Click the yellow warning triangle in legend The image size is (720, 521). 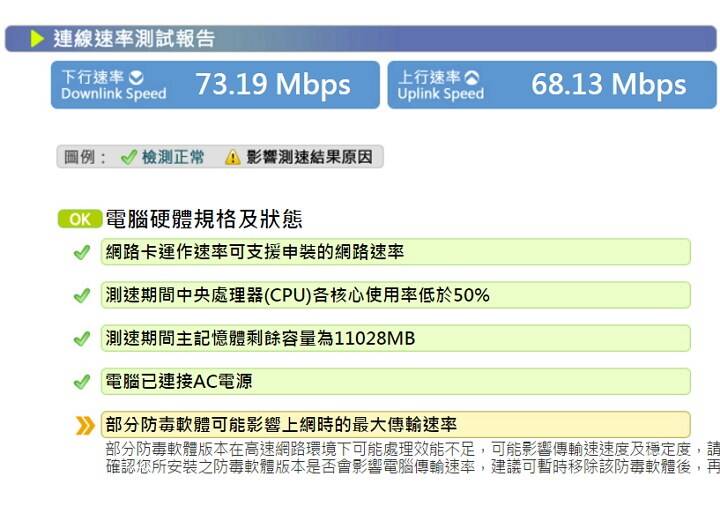(232, 158)
